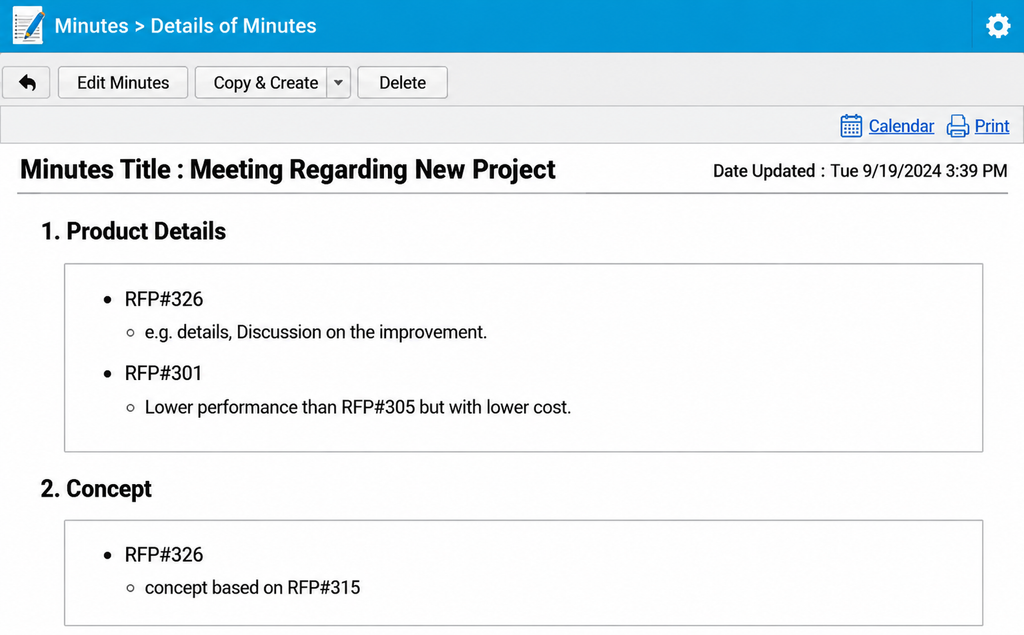This screenshot has height=635, width=1024.
Task: Open the Calendar link
Action: click(901, 125)
